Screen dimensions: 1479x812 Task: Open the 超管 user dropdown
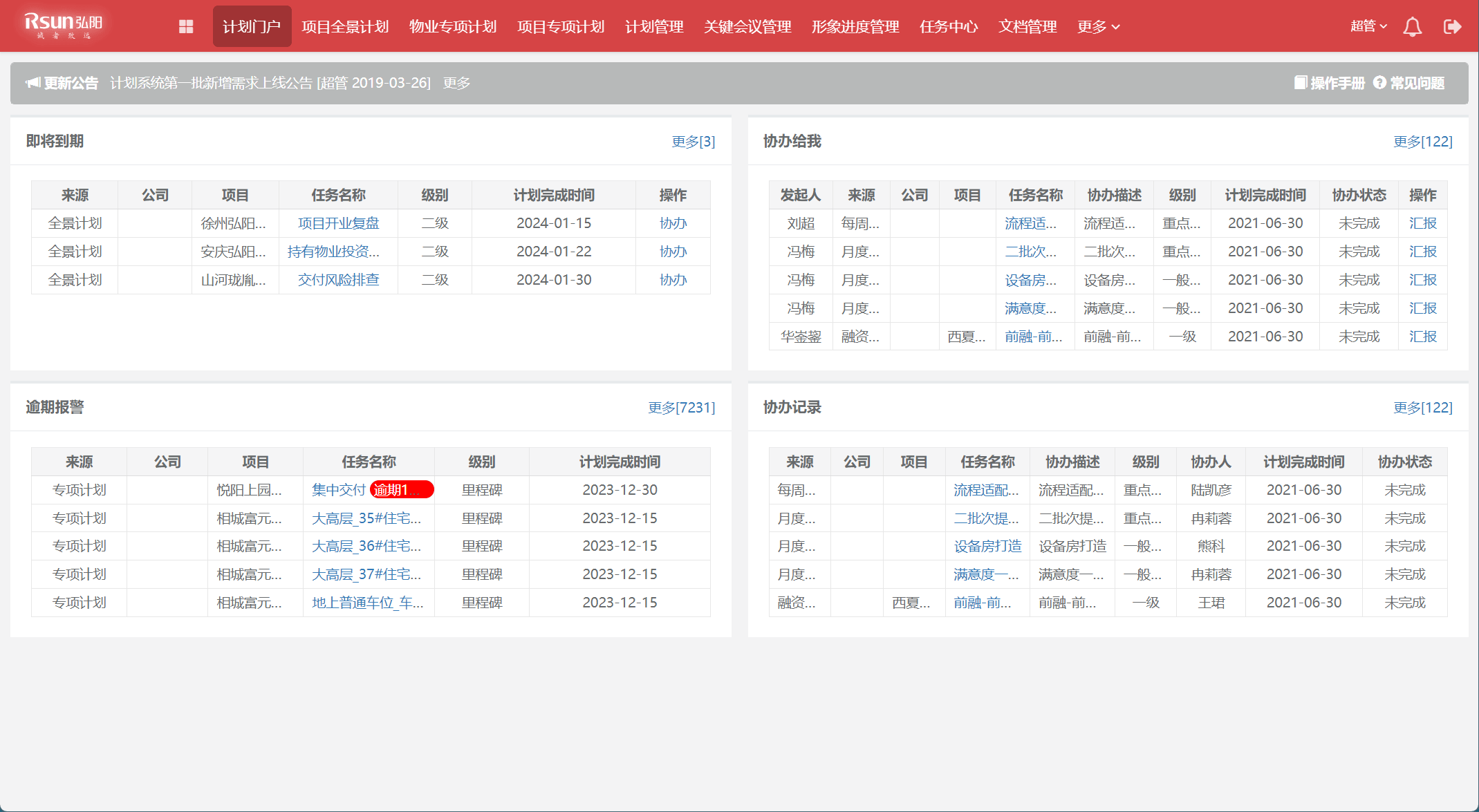click(x=1368, y=26)
